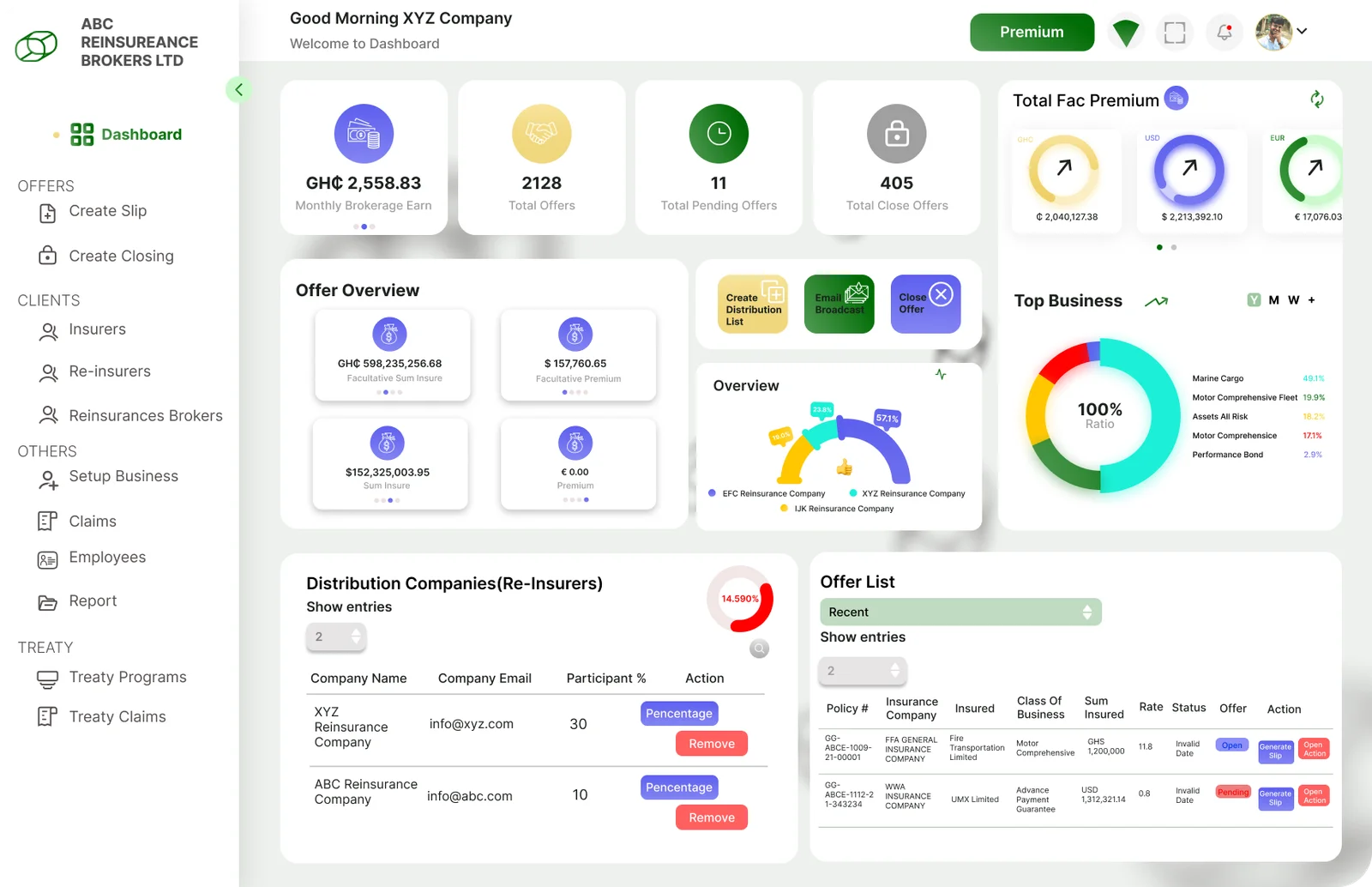The height and width of the screenshot is (887, 1372).
Task: Select EFC Reinsurance Company legend item
Action: [x=767, y=493]
